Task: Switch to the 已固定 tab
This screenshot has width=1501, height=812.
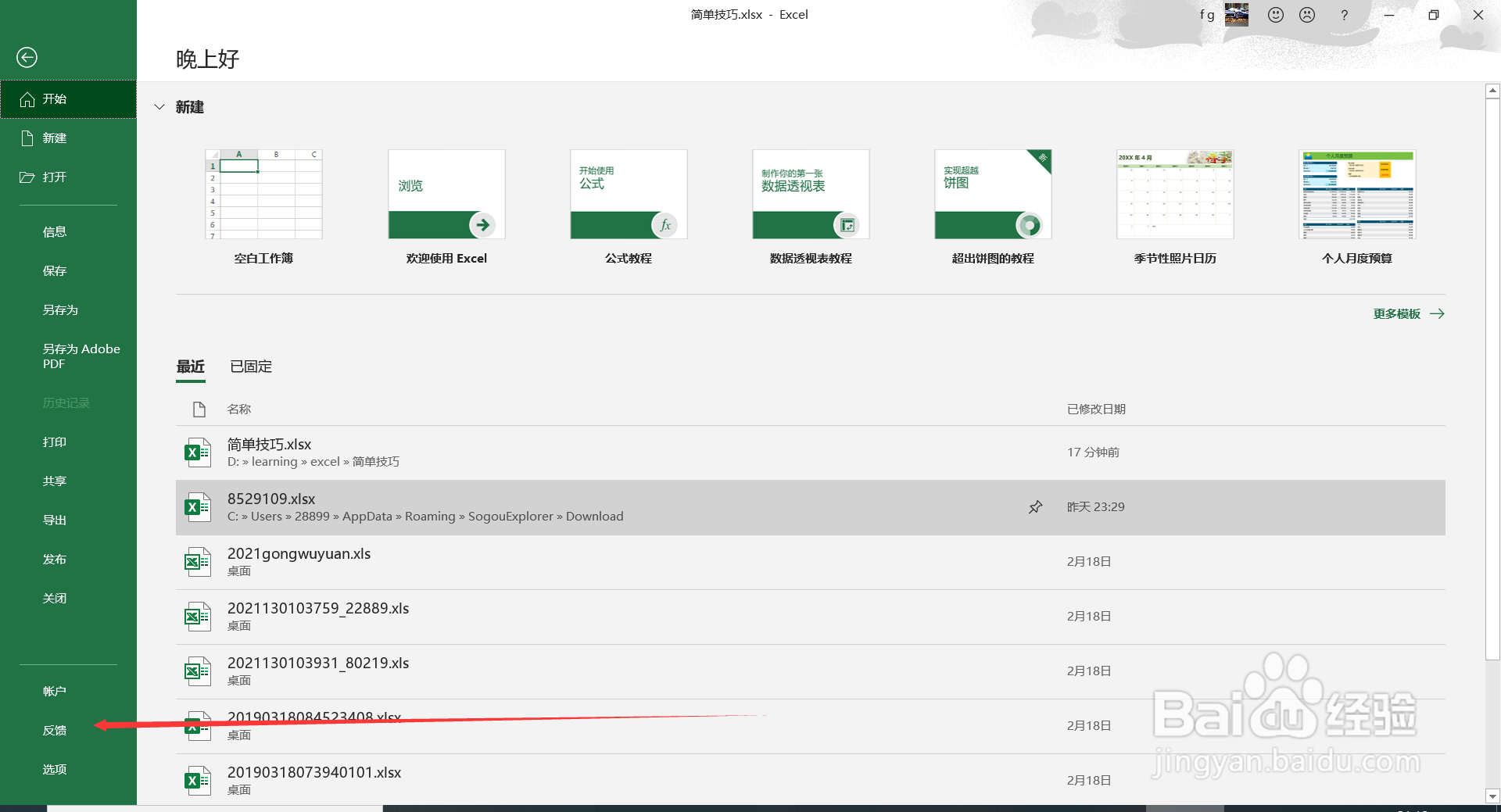Action: (251, 367)
